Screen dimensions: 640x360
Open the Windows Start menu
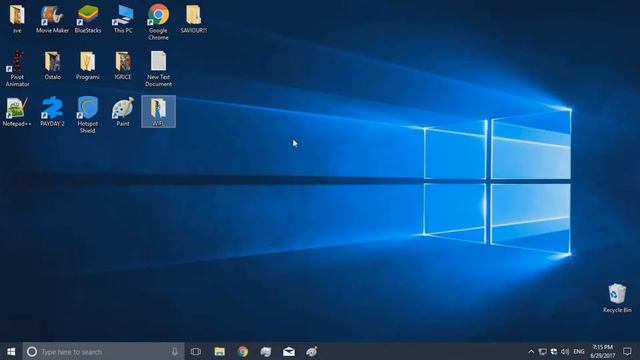click(x=11, y=351)
